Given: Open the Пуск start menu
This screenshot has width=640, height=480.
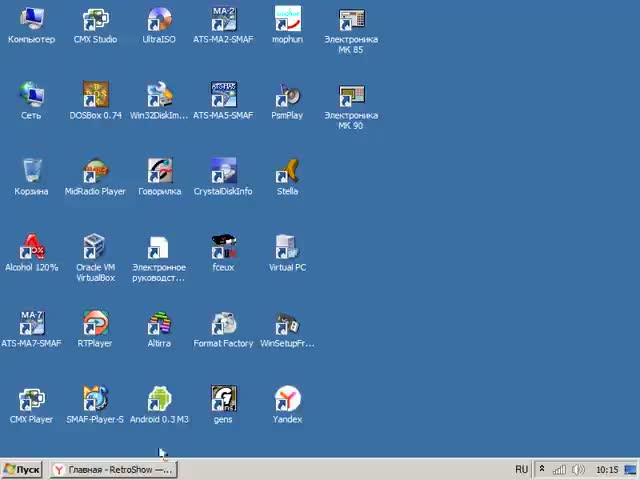Looking at the screenshot, I should pos(22,469).
